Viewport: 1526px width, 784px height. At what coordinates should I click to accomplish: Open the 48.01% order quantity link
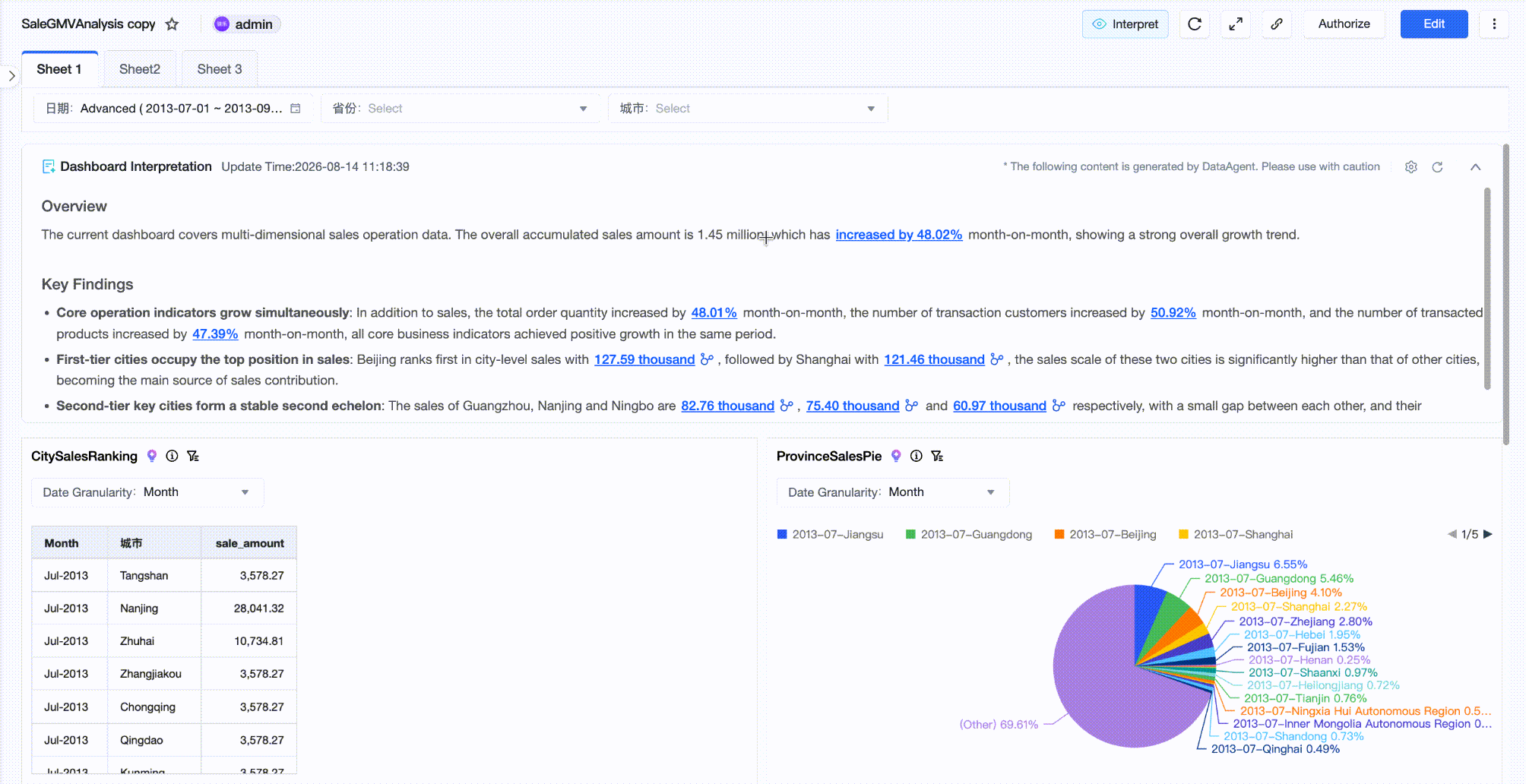pyautogui.click(x=714, y=313)
